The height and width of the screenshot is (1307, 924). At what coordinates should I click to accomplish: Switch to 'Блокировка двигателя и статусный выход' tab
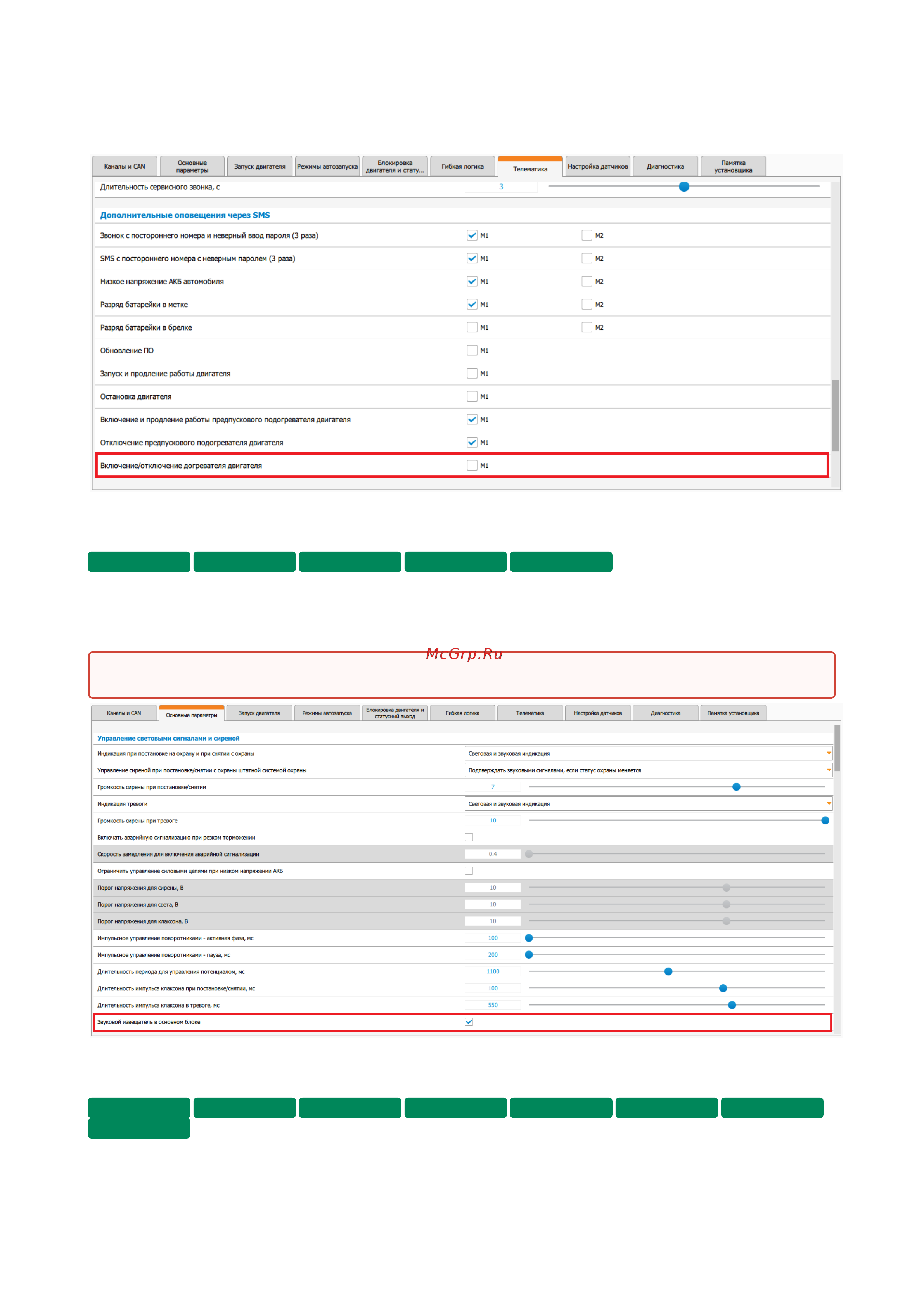(395, 713)
